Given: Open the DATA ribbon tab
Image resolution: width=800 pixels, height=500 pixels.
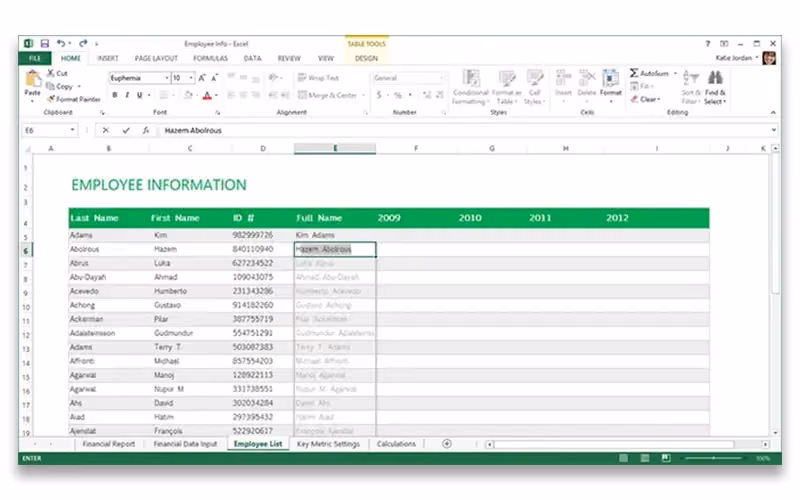Looking at the screenshot, I should 252,58.
